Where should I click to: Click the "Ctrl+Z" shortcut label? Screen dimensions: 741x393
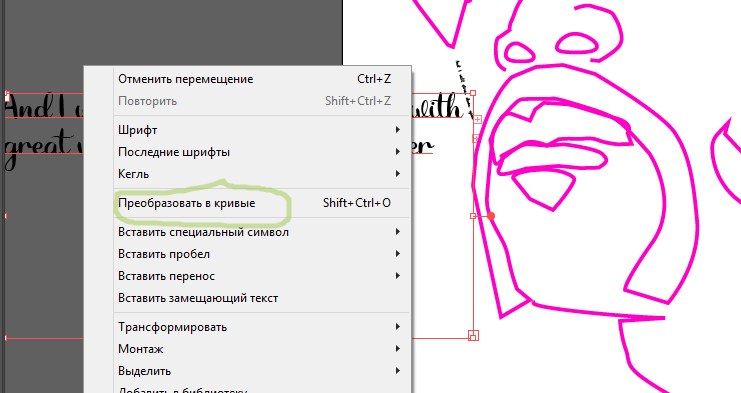point(374,79)
